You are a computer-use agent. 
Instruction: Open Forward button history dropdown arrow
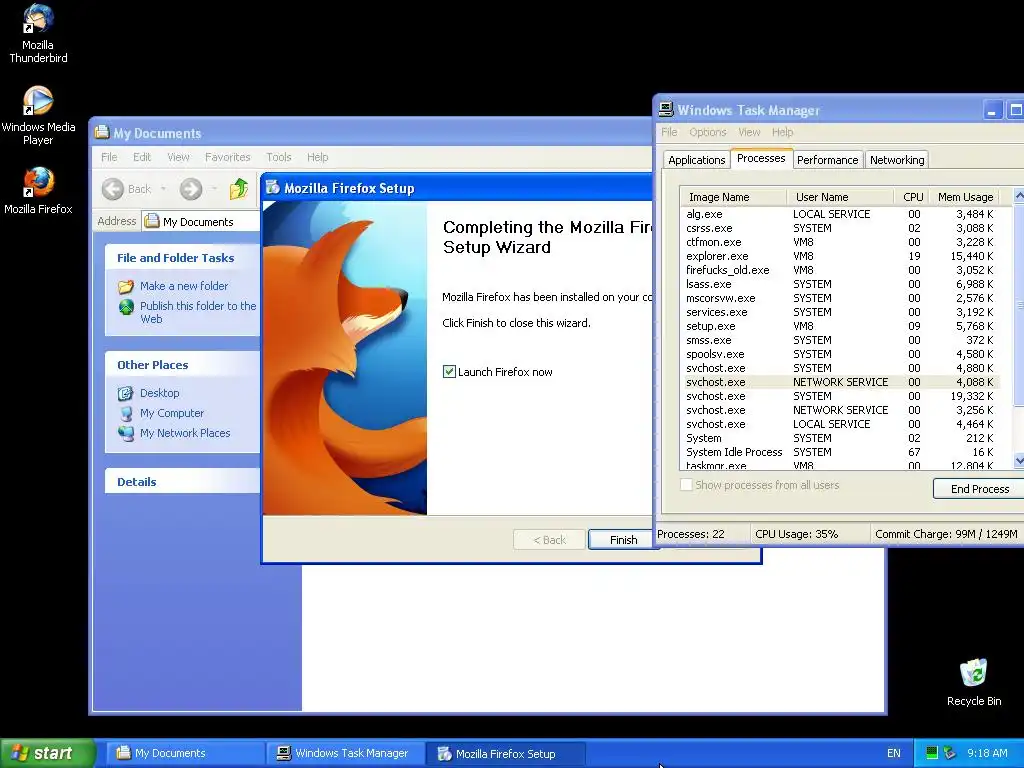(214, 189)
